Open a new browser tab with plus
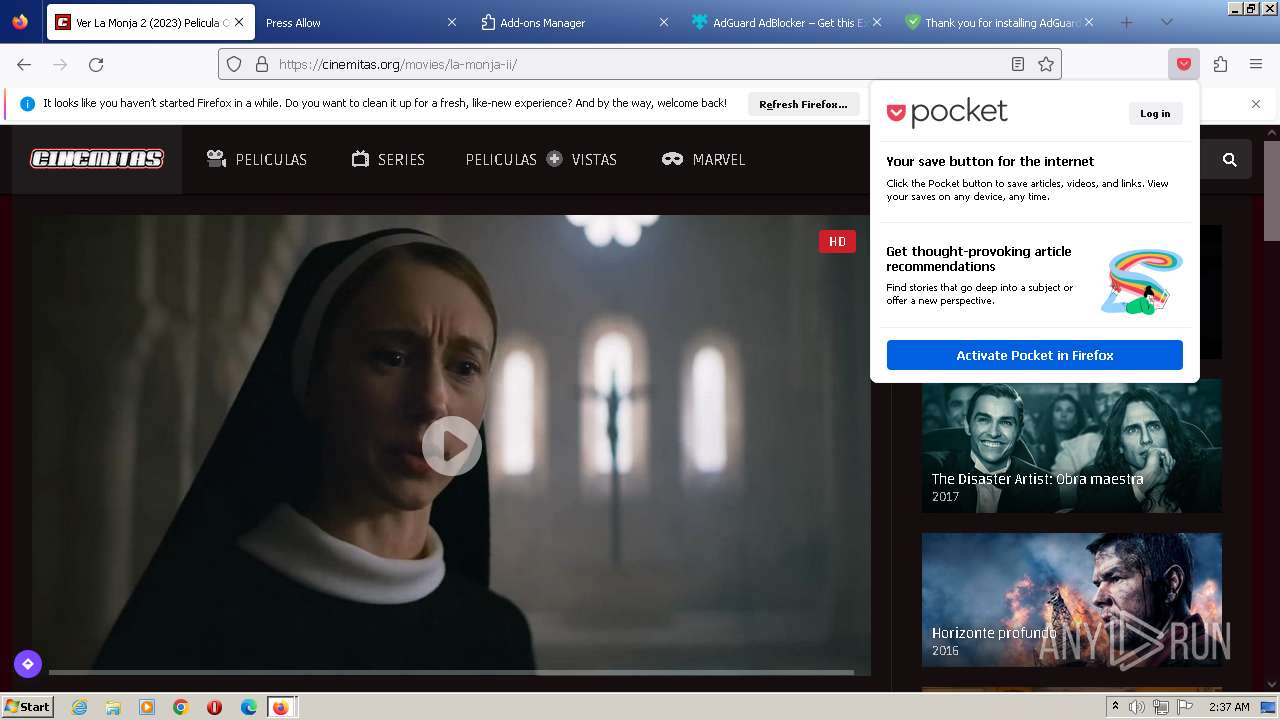Image resolution: width=1280 pixels, height=720 pixels. pos(1126,22)
